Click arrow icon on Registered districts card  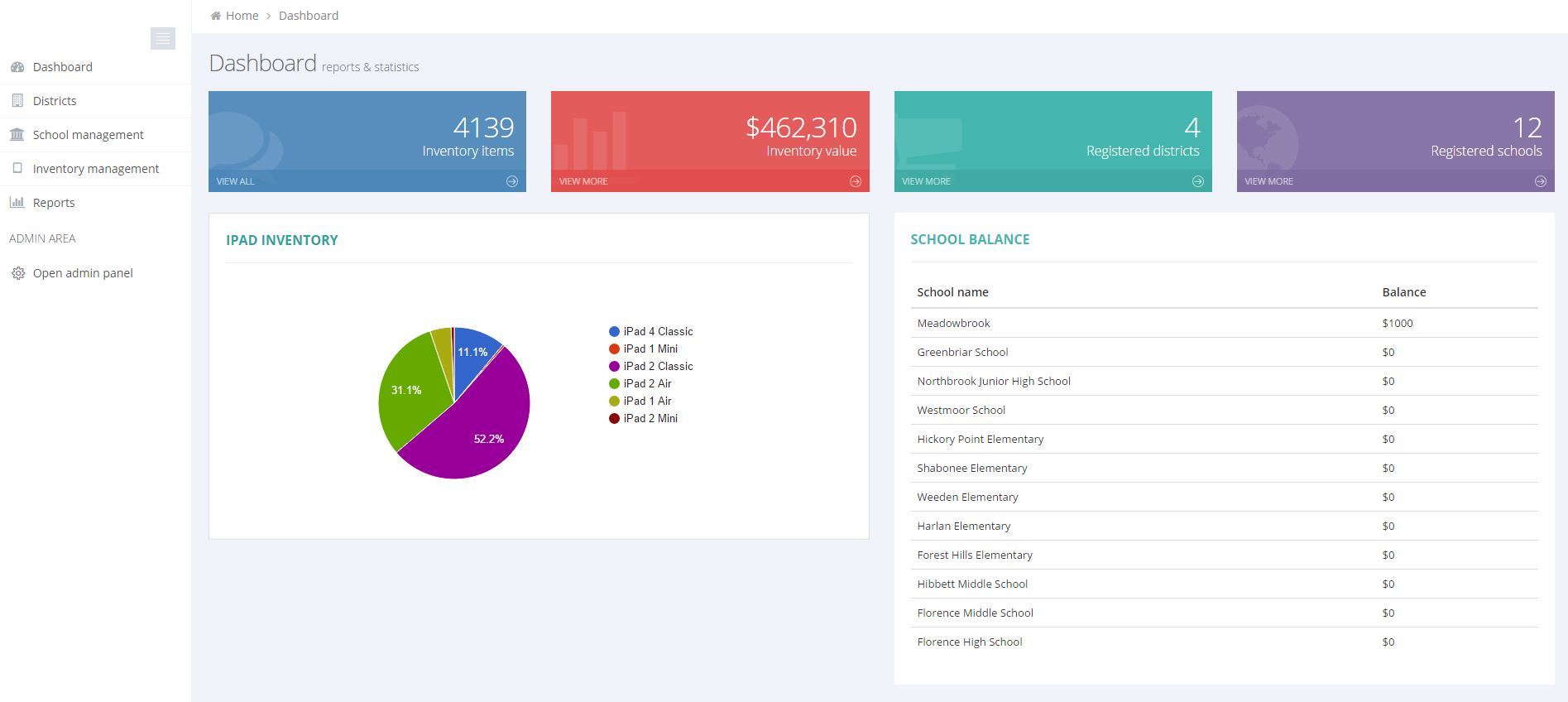point(1197,181)
